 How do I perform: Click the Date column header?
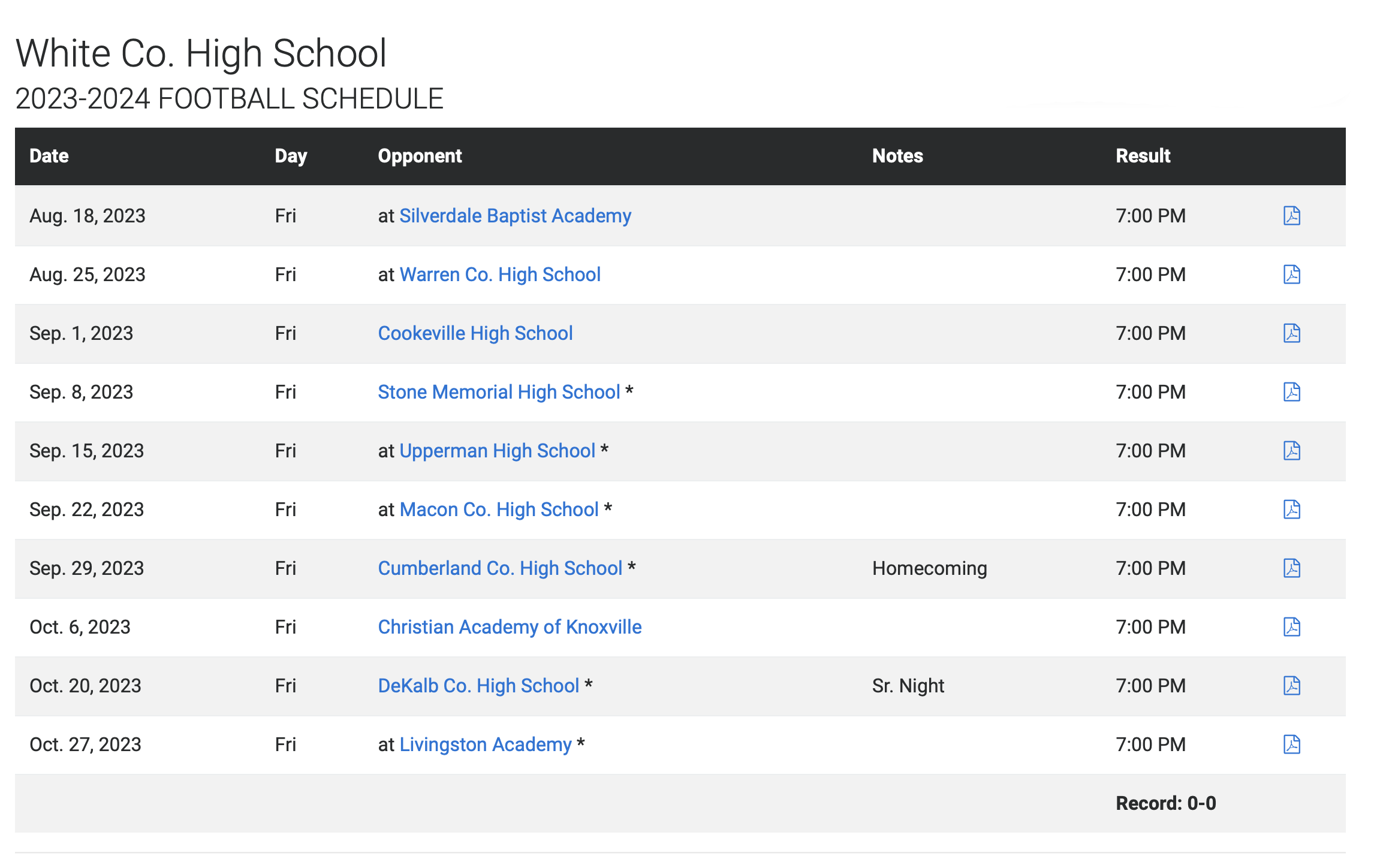49,156
